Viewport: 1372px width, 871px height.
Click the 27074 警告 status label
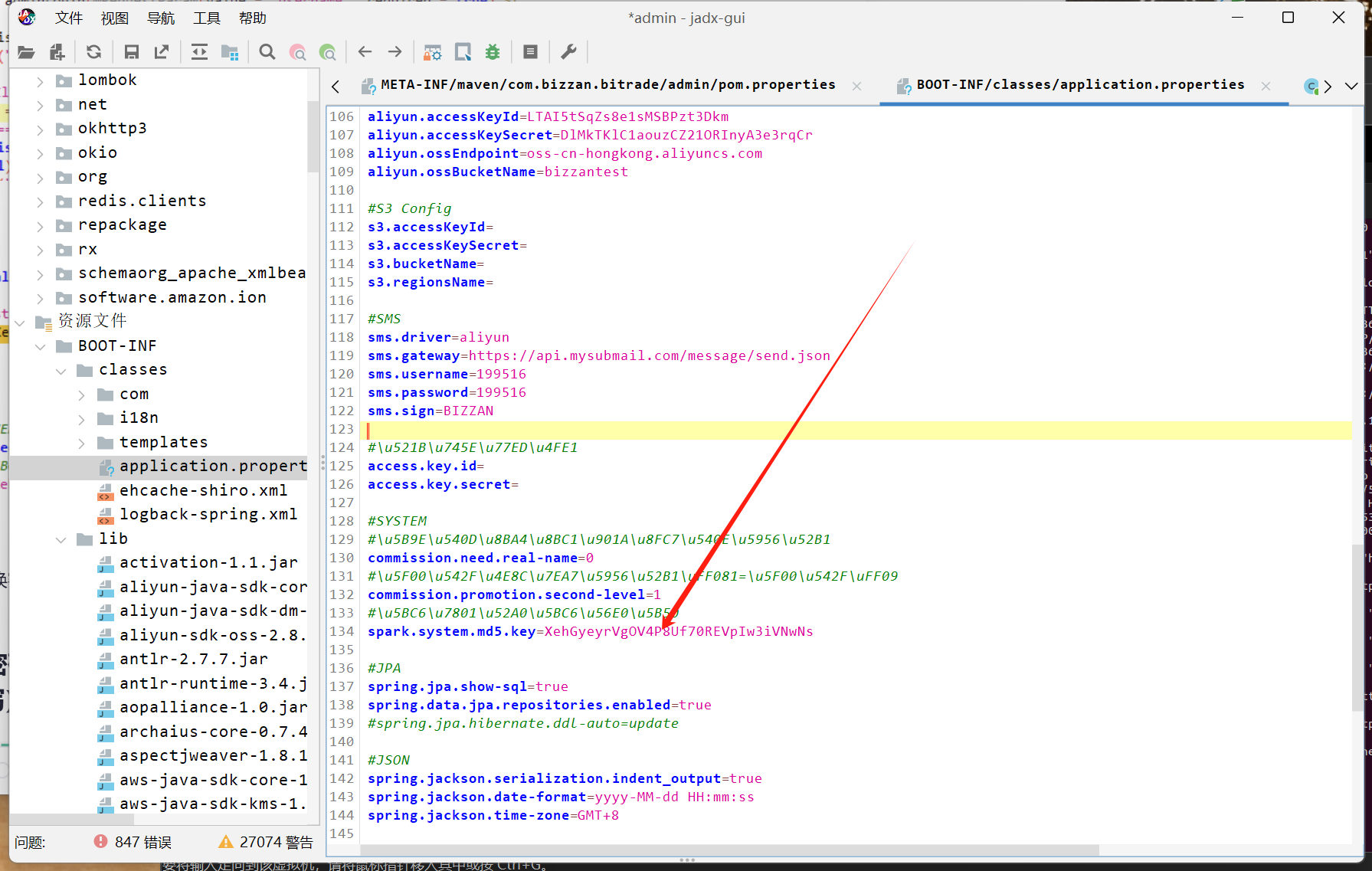277,843
